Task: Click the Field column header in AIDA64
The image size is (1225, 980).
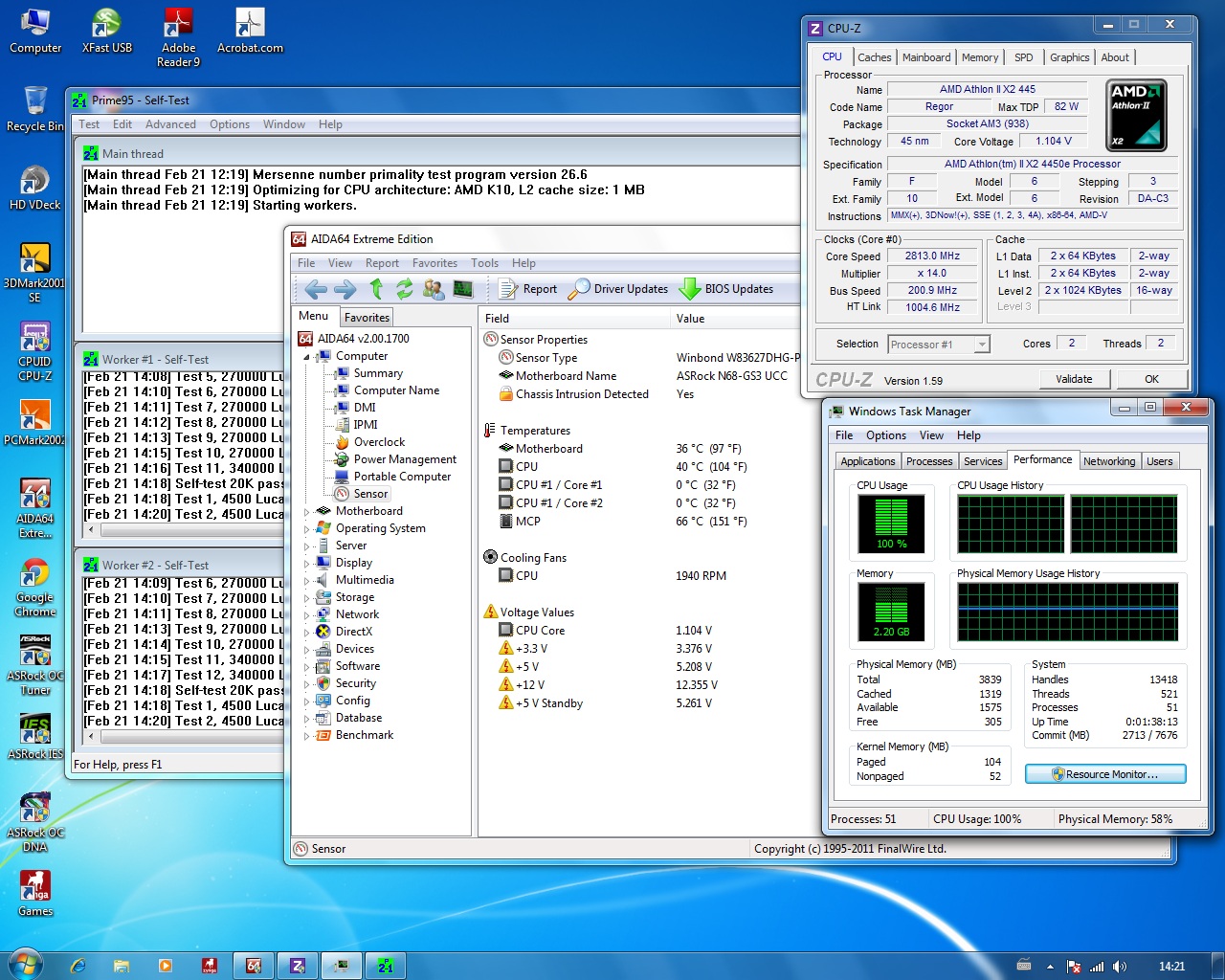Action: (x=574, y=319)
